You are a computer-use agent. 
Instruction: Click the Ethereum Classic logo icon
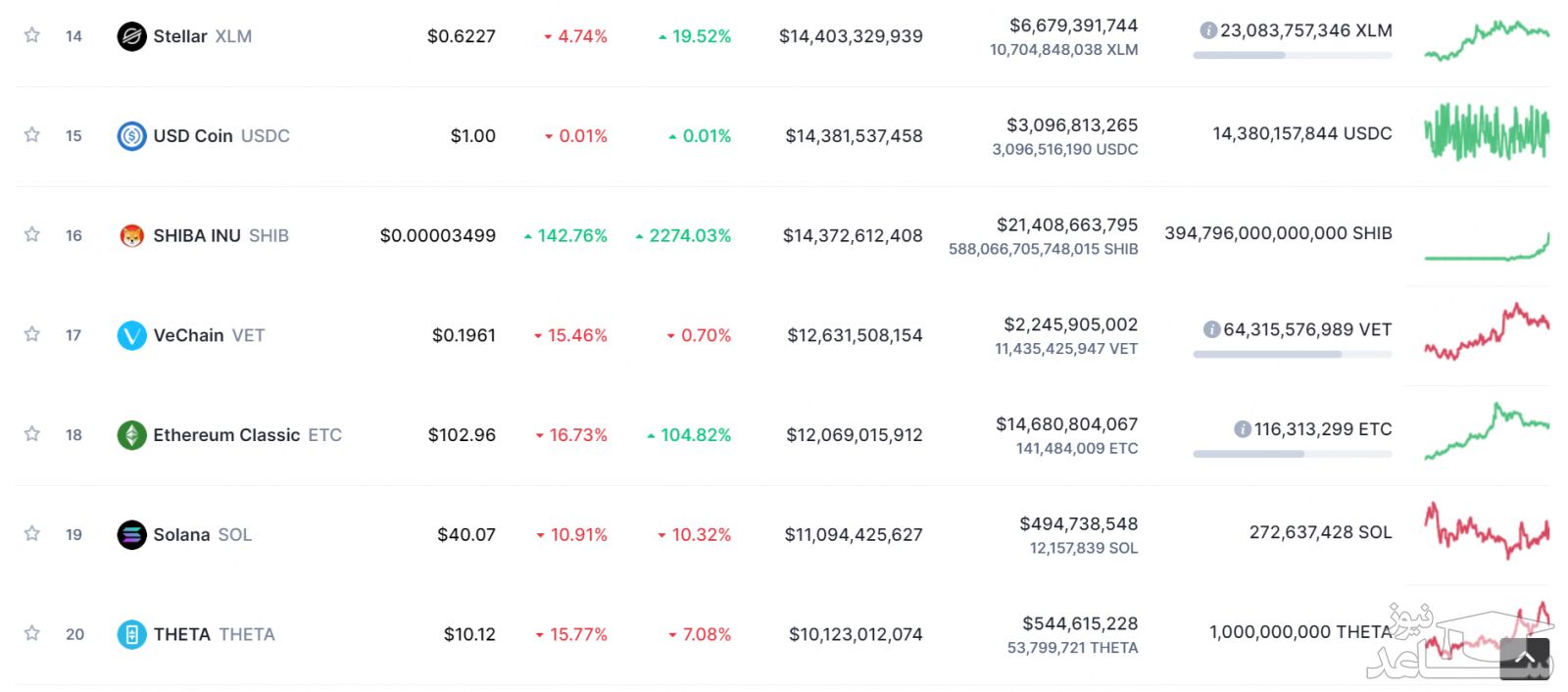(x=131, y=434)
